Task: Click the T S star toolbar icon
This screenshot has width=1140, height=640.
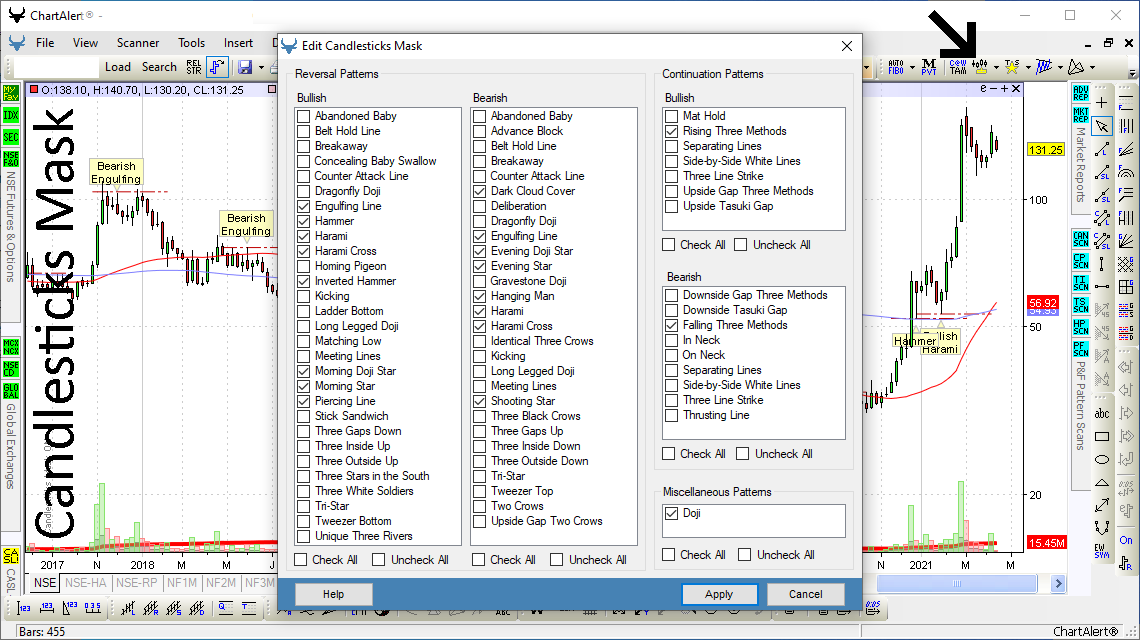Action: 1012,67
